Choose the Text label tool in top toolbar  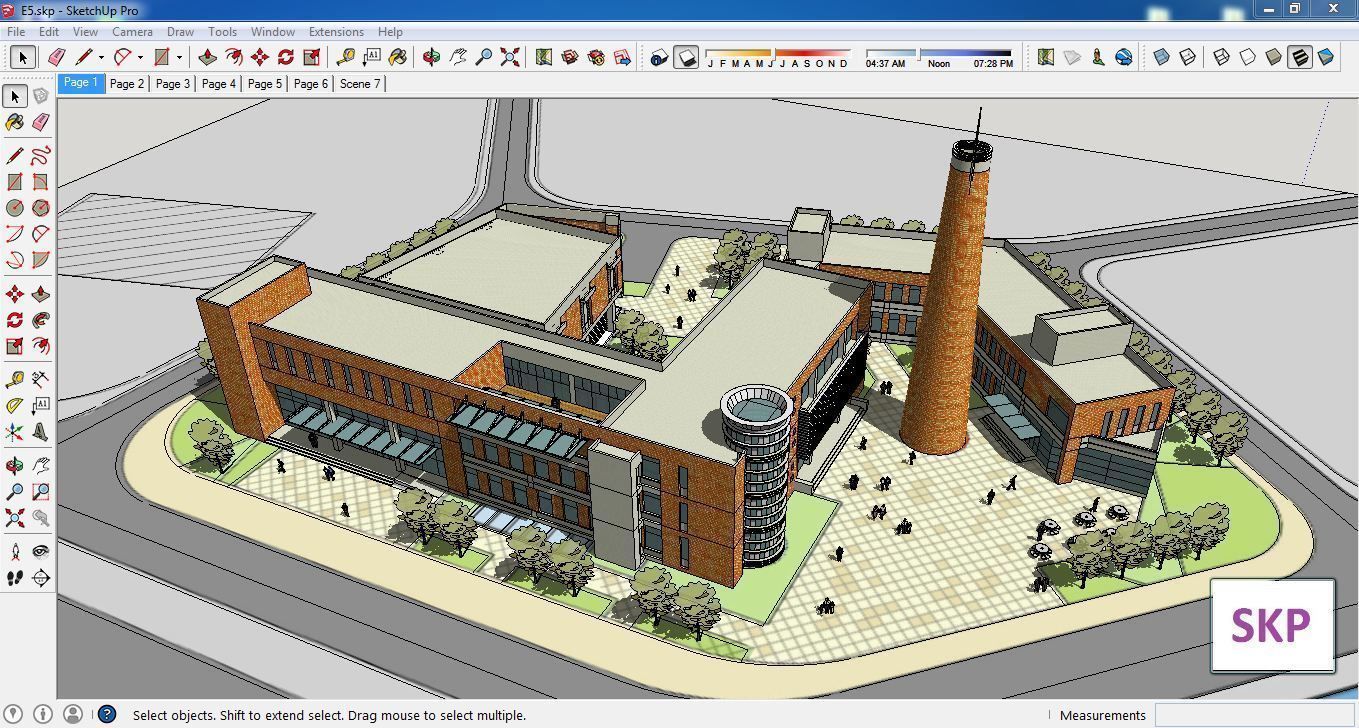click(372, 57)
